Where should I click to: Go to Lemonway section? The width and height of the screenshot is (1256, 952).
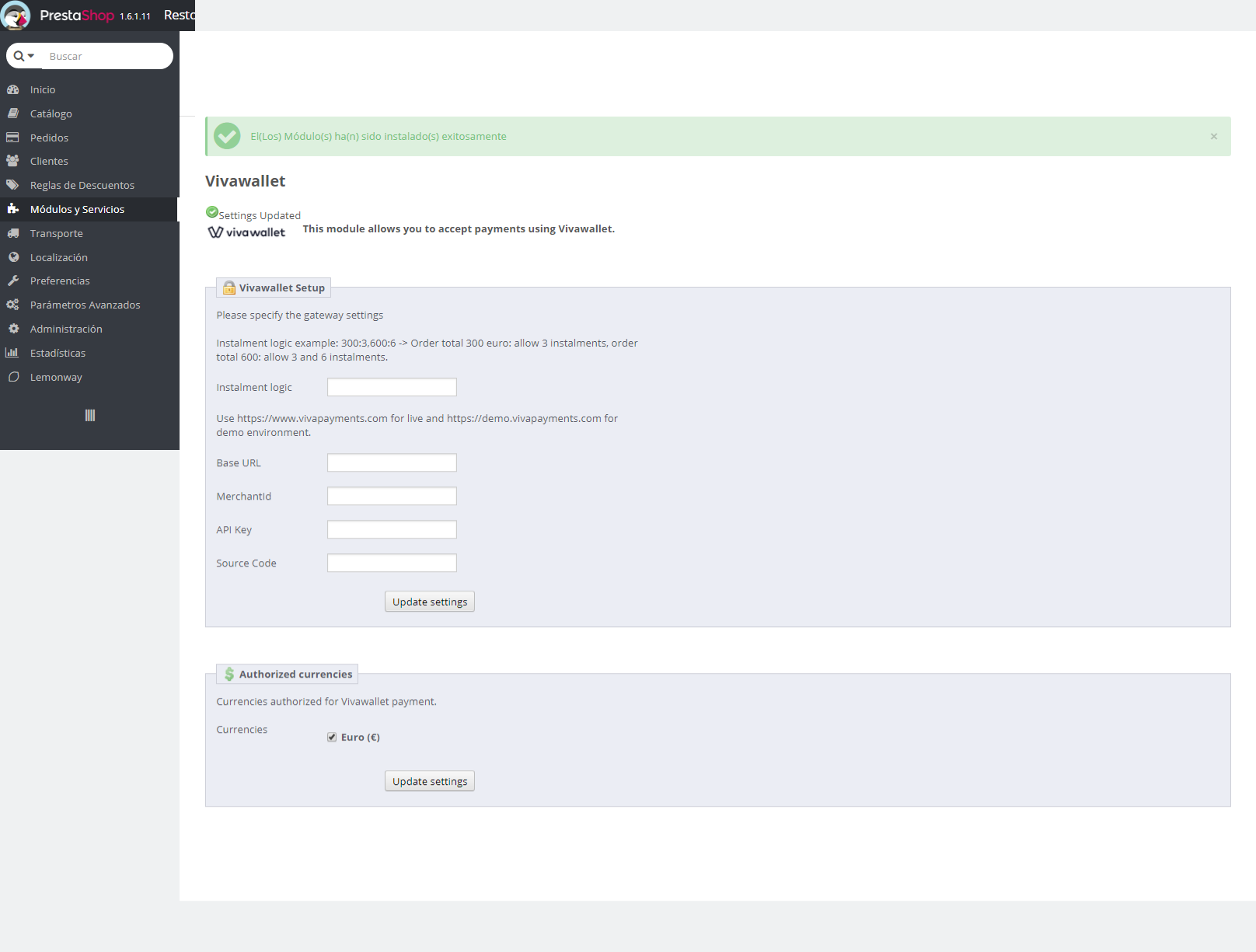coord(89,377)
